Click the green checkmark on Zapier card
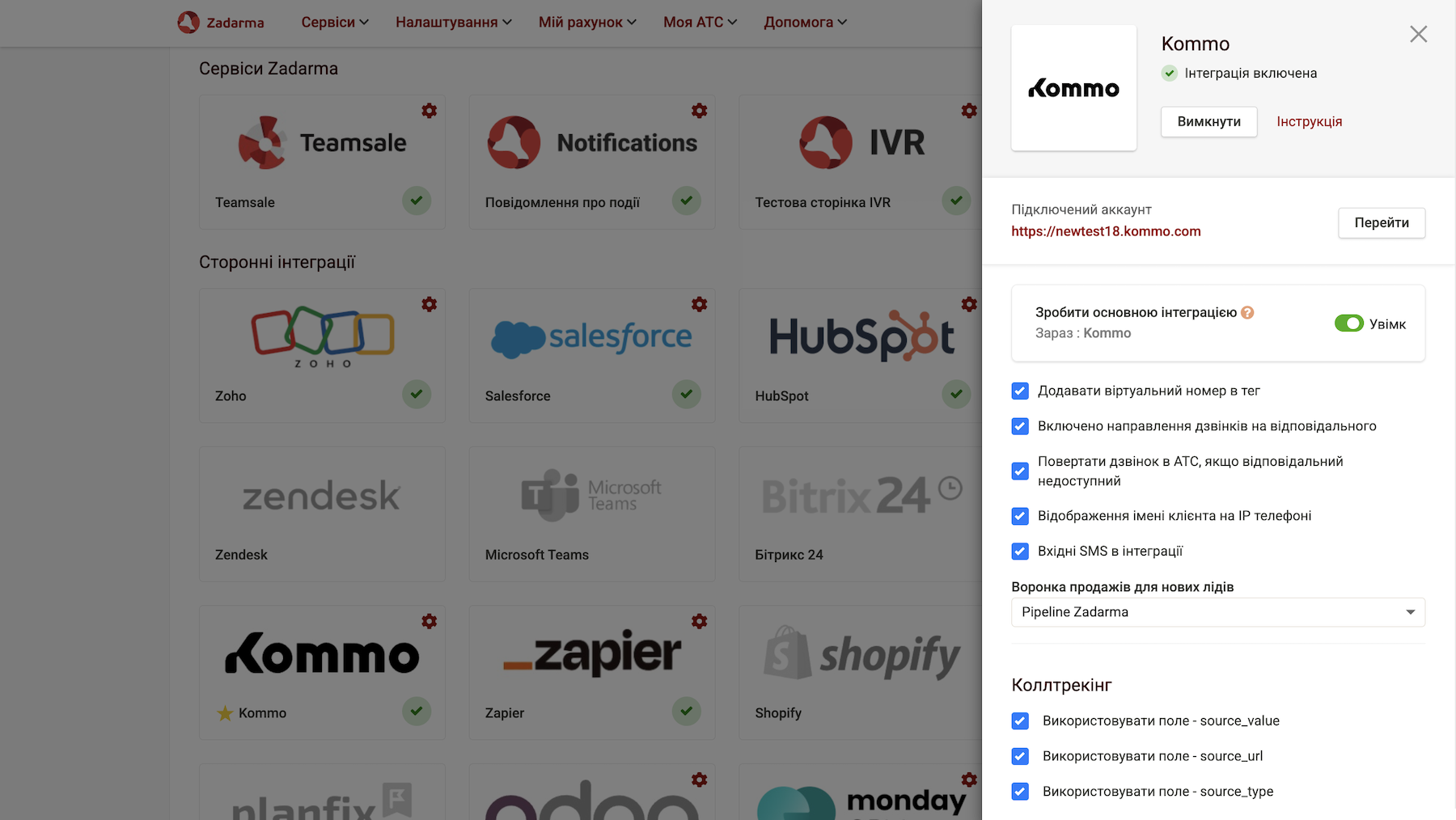1456x820 pixels. pyautogui.click(x=687, y=712)
